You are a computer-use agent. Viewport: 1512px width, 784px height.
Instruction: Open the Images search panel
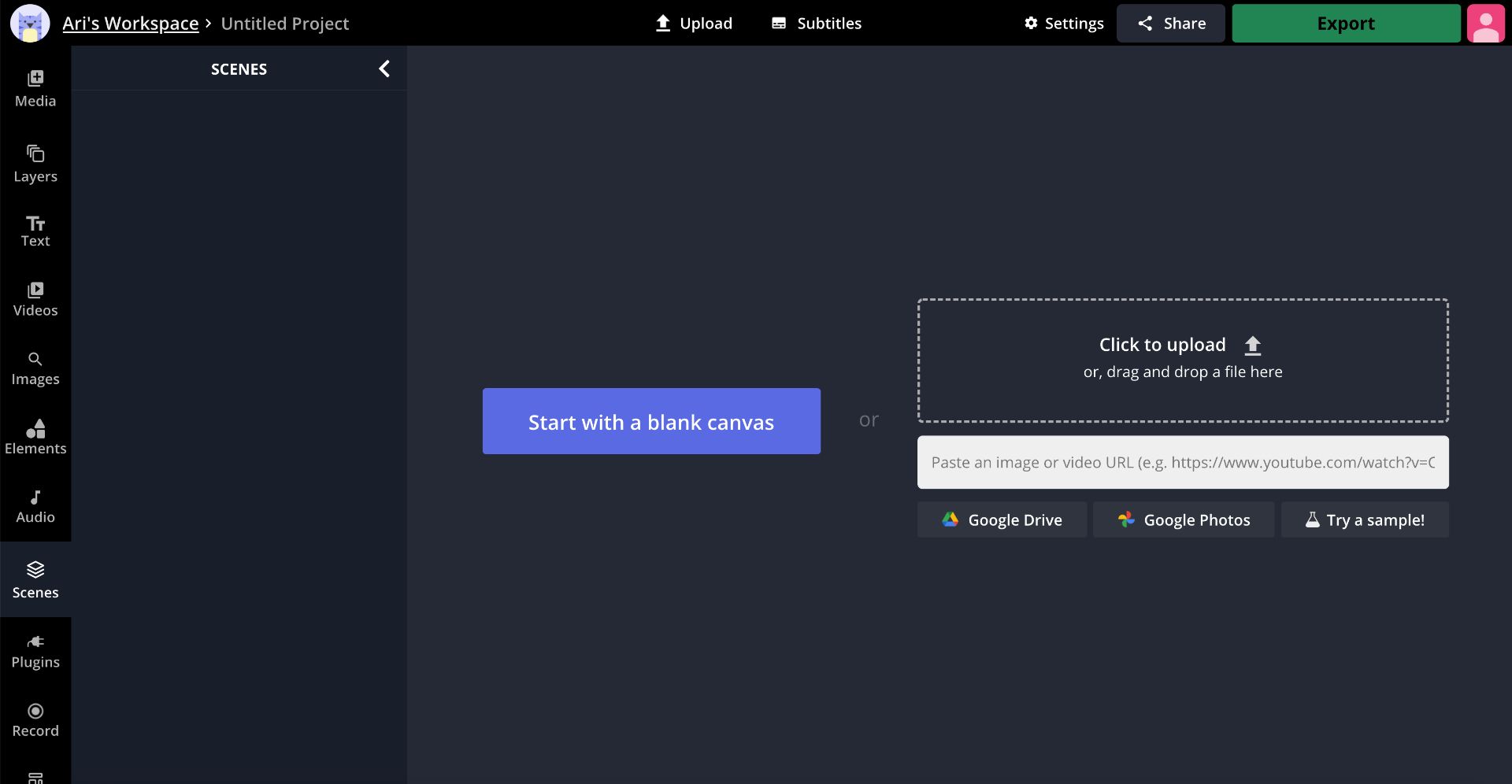[35, 368]
